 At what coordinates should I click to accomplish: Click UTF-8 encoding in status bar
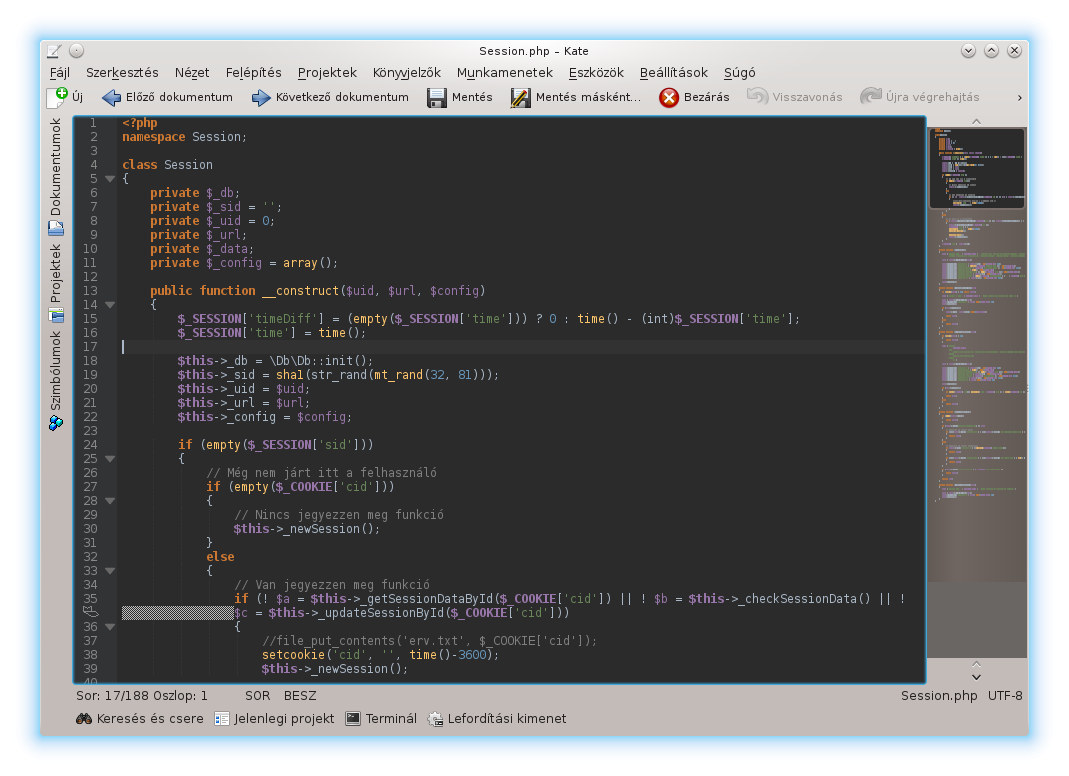pyautogui.click(x=1005, y=696)
